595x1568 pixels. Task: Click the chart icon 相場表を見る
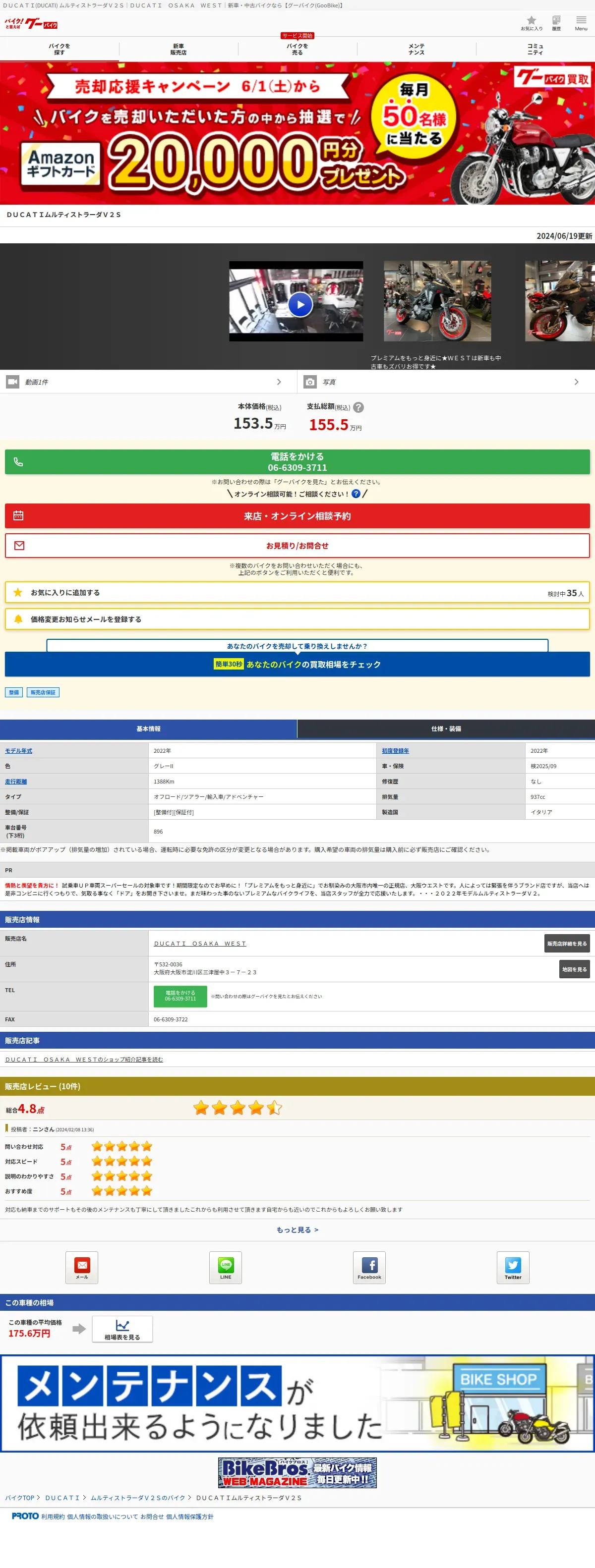(122, 1329)
